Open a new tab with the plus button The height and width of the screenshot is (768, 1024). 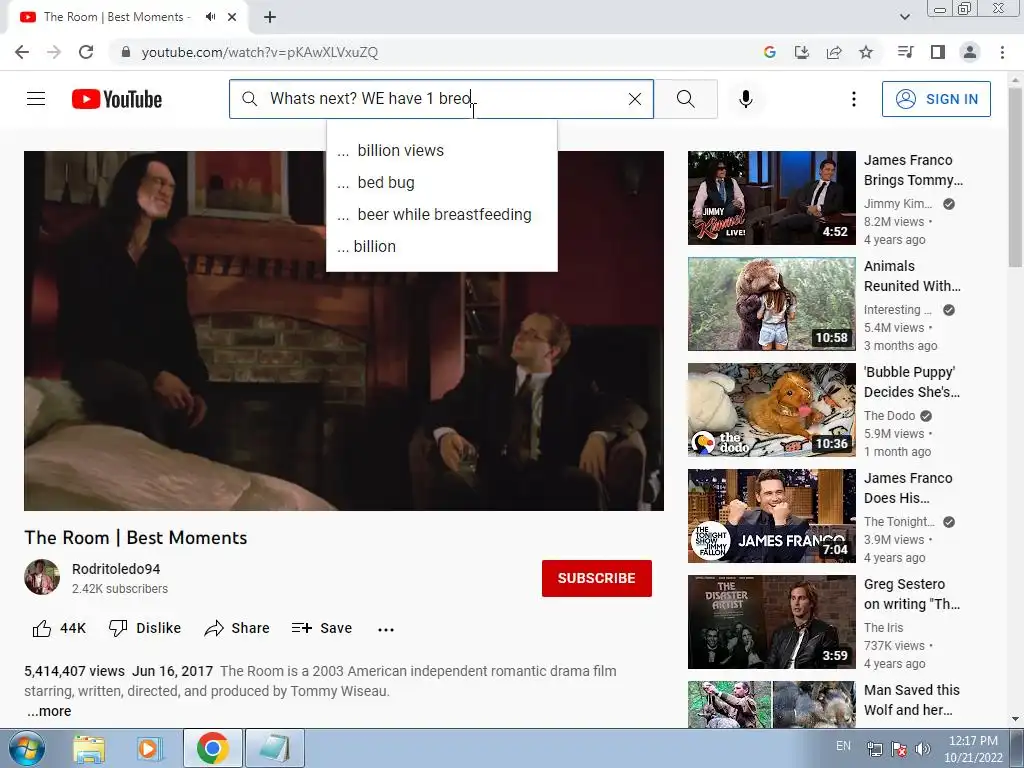pyautogui.click(x=270, y=17)
